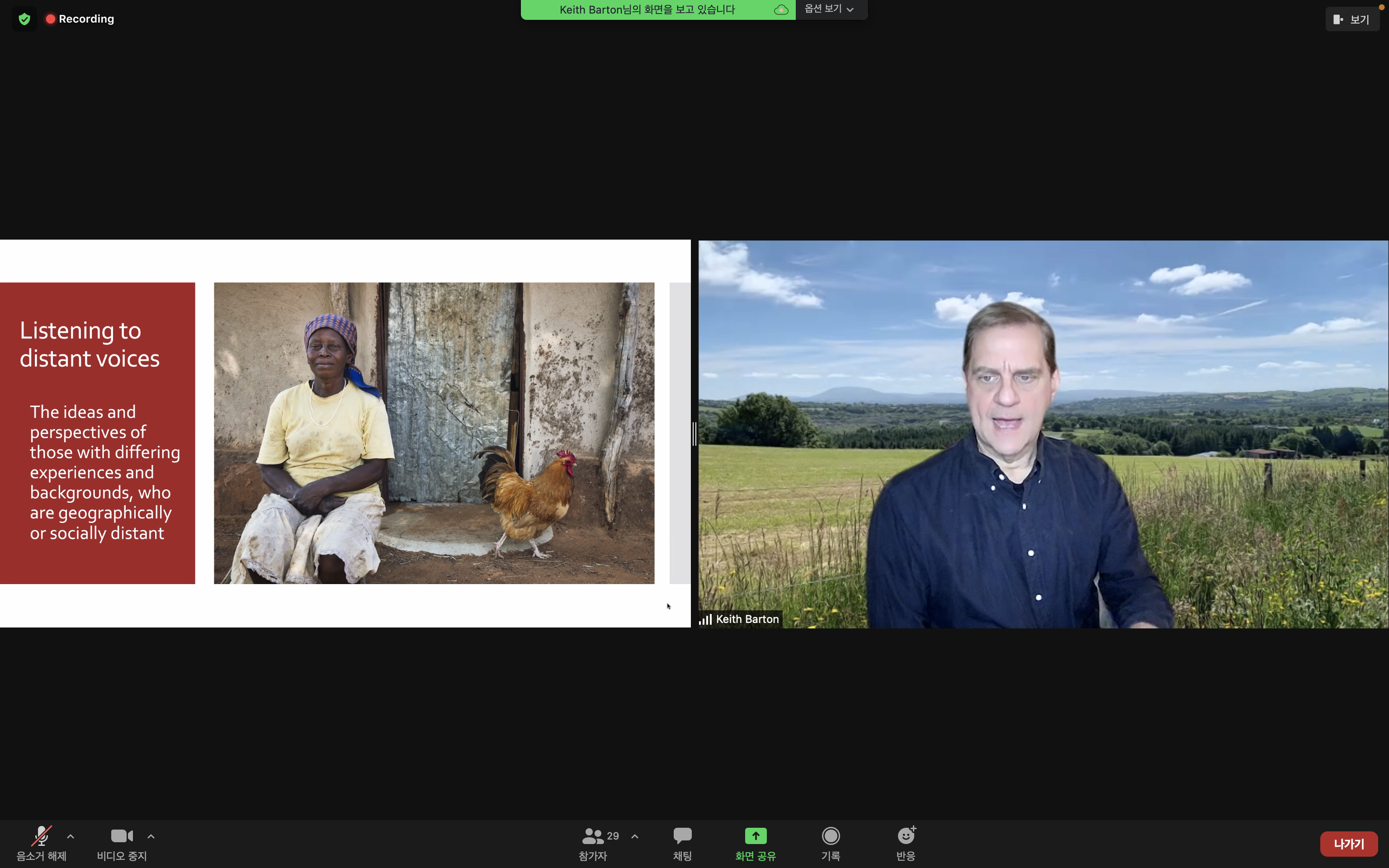Screen dimensions: 1389x868
Task: Open the 채팅 chat panel
Action: 682,843
